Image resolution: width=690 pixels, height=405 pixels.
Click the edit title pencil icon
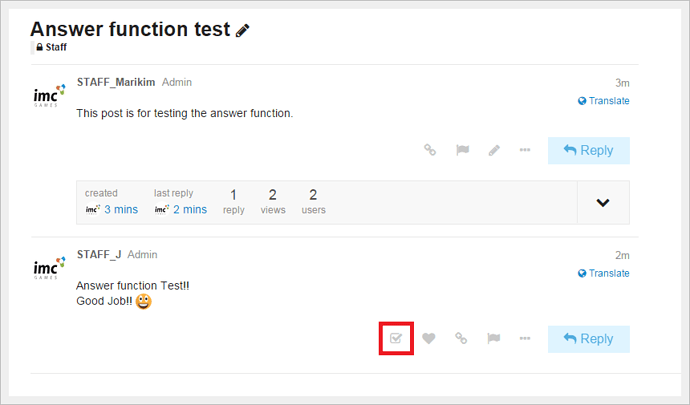(243, 31)
